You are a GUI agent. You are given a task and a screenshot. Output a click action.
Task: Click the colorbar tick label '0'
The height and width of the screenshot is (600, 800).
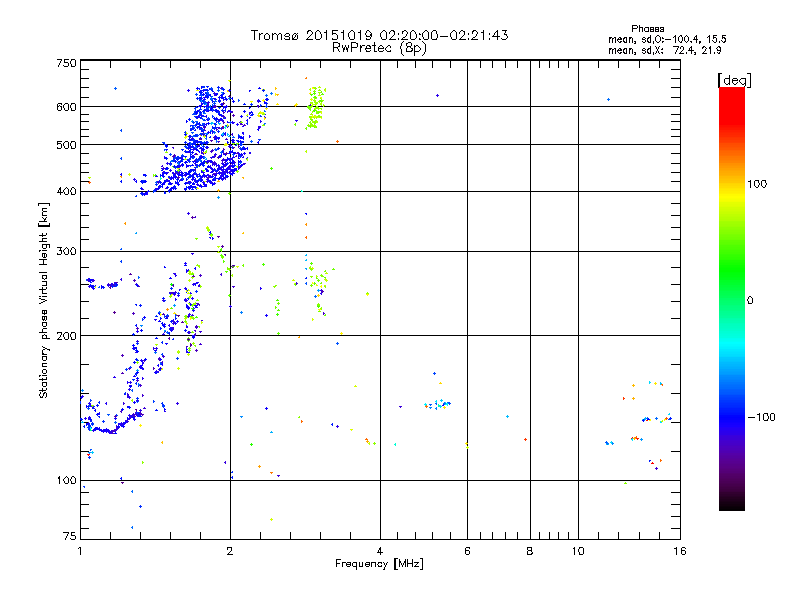tap(749, 301)
